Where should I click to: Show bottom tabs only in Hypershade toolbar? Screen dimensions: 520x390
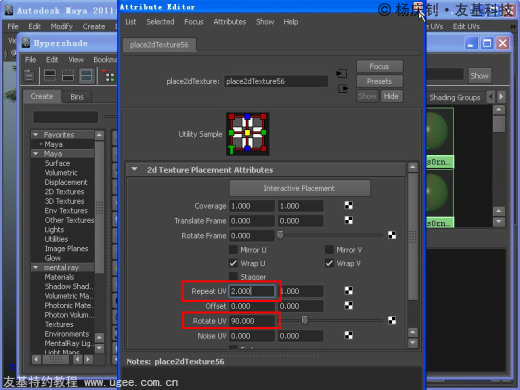pos(68,76)
